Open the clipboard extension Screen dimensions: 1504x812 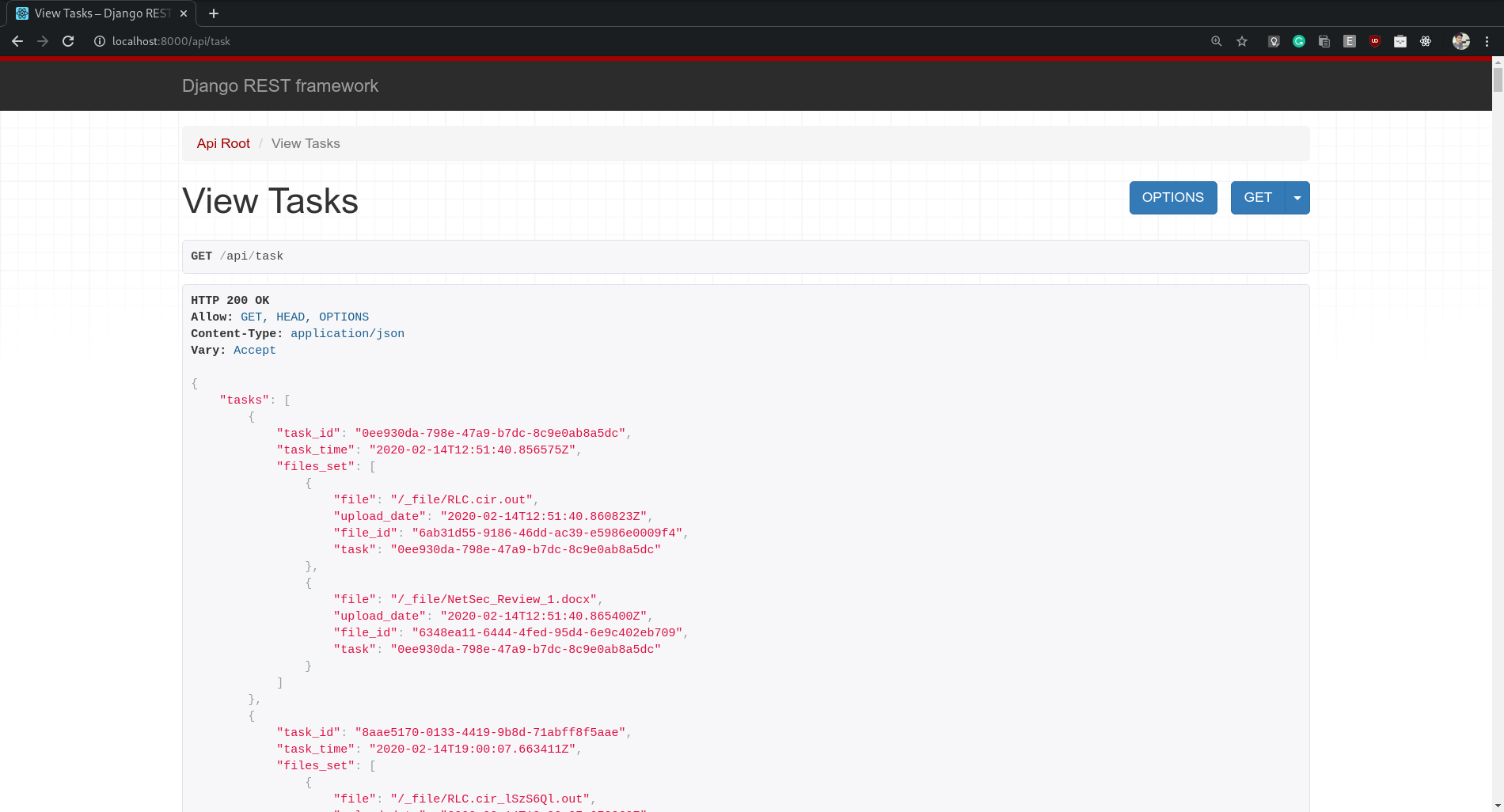1324,41
